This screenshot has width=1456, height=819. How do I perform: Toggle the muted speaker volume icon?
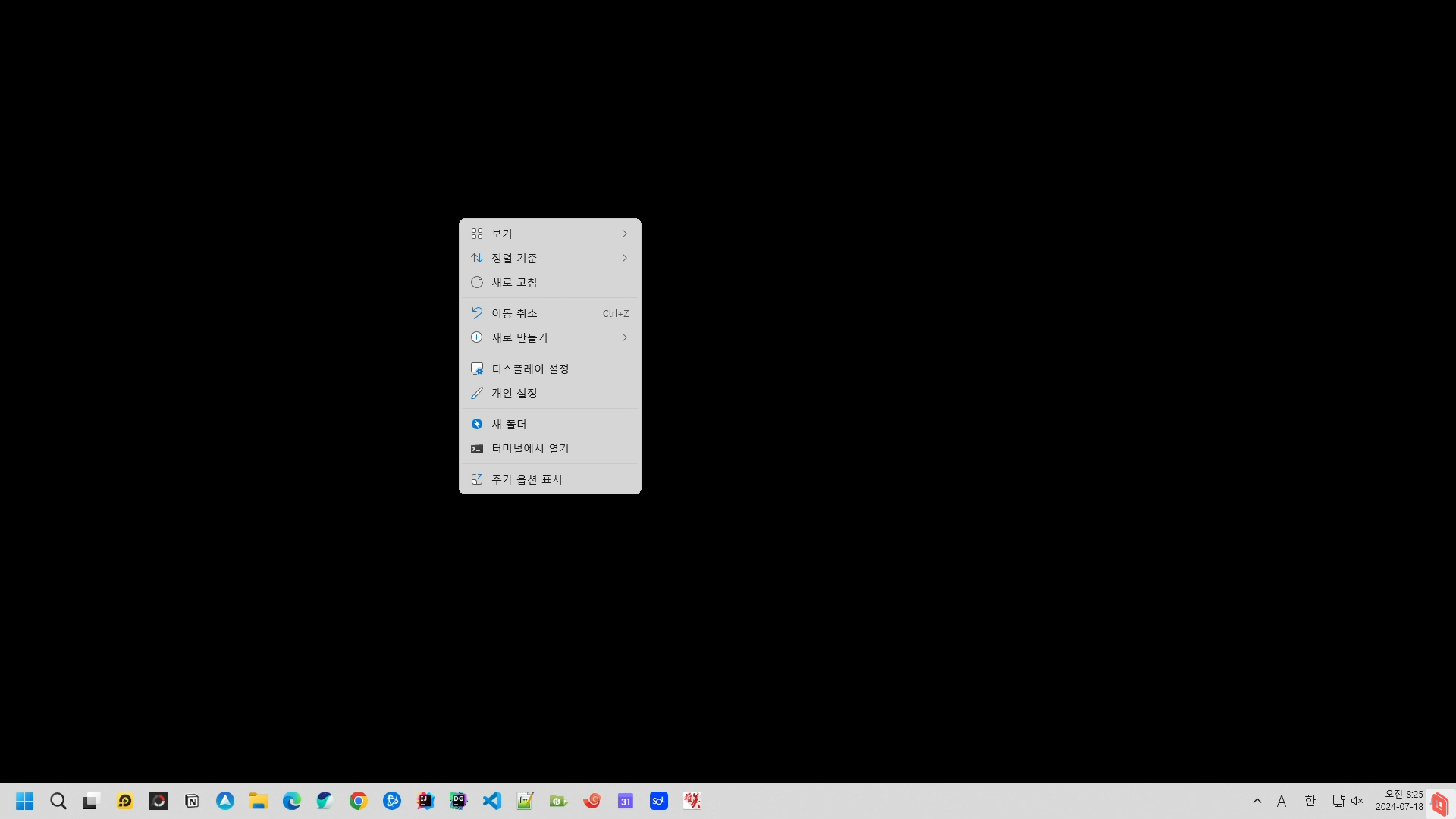point(1357,801)
